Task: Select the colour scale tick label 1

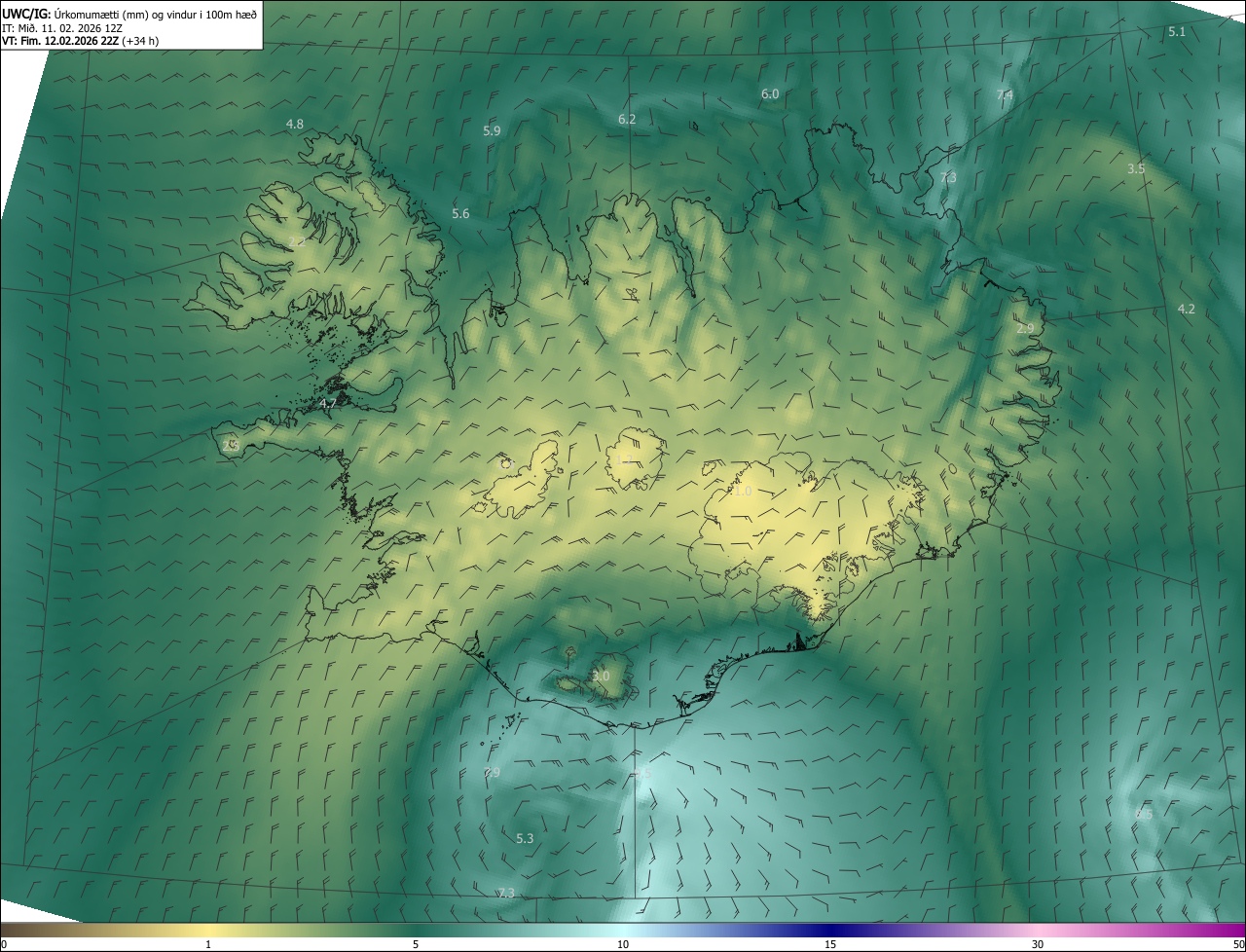Action: coord(208,944)
